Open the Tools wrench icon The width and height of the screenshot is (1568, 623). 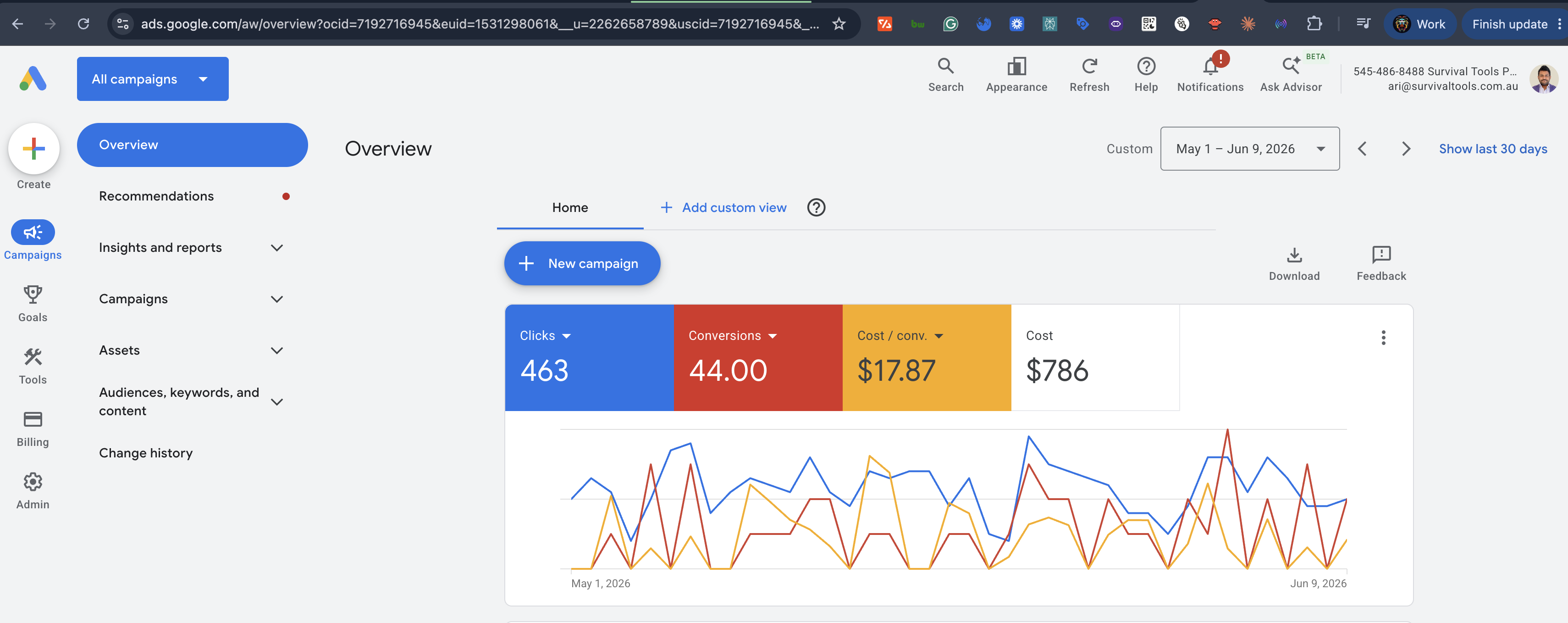point(33,357)
